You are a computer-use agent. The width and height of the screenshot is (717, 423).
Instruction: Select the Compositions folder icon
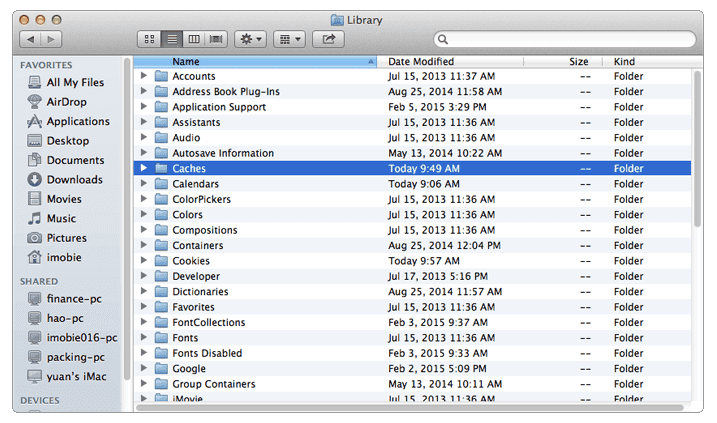161,230
